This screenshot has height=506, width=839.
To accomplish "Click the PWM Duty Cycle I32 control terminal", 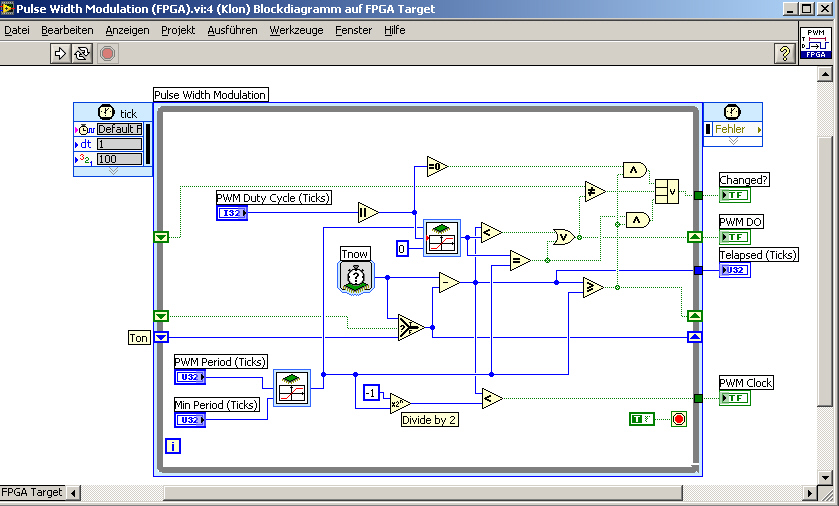I will point(232,213).
